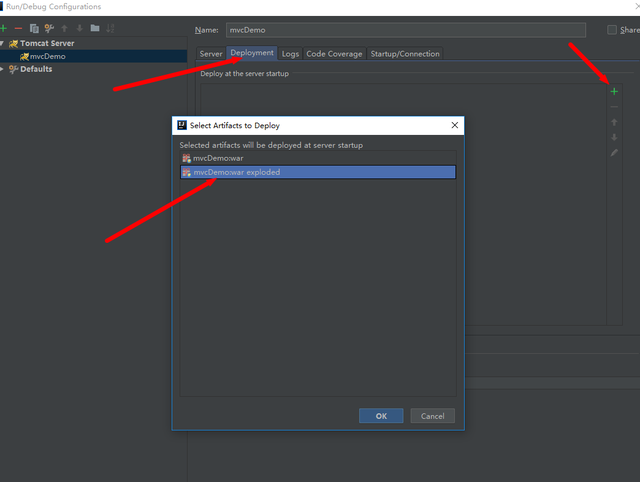This screenshot has width=640, height=482.
Task: Click the Tomcat Server cat icon
Action: tap(13, 44)
